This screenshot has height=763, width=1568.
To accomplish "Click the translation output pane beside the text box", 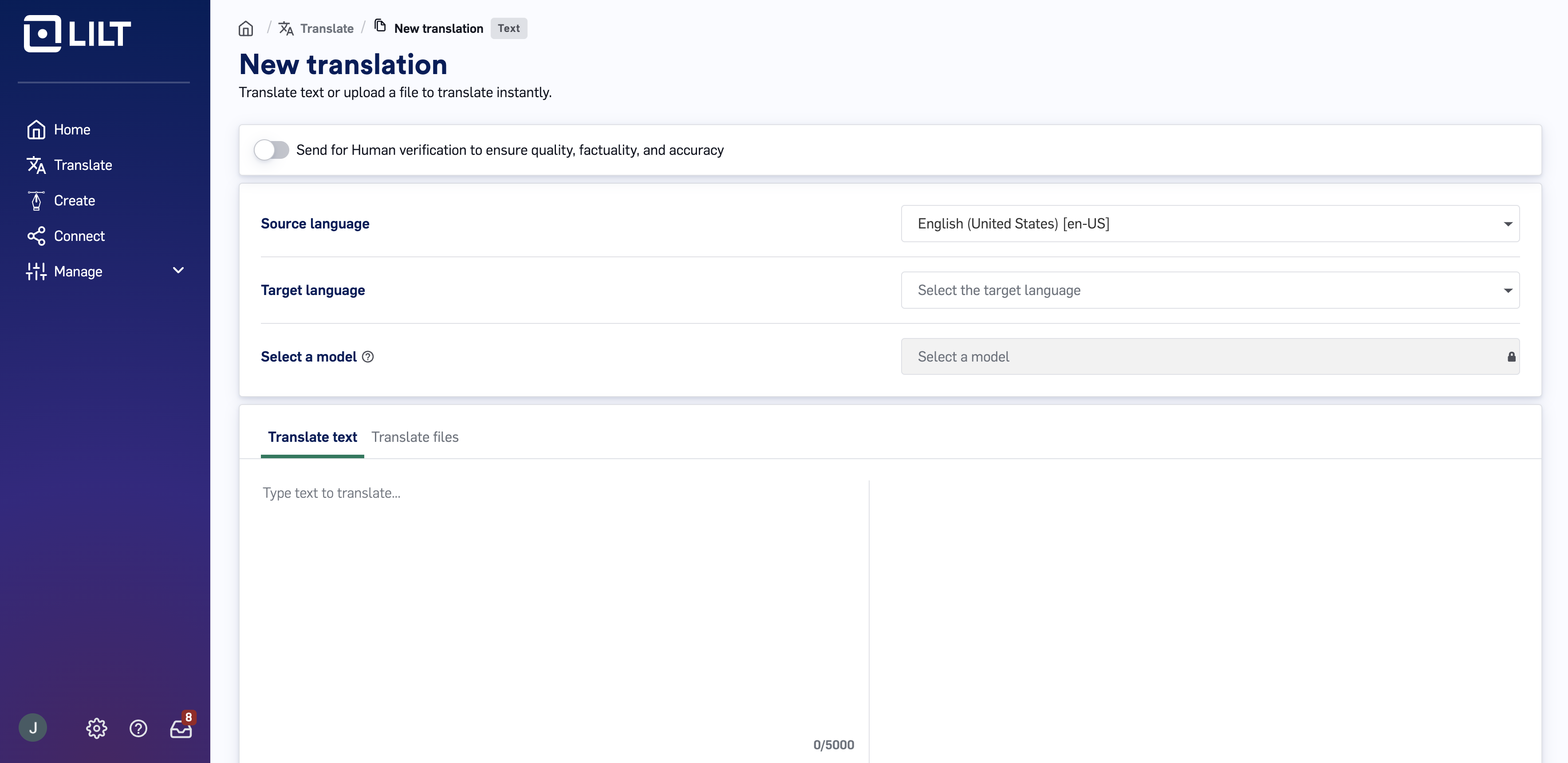I will click(x=1205, y=621).
